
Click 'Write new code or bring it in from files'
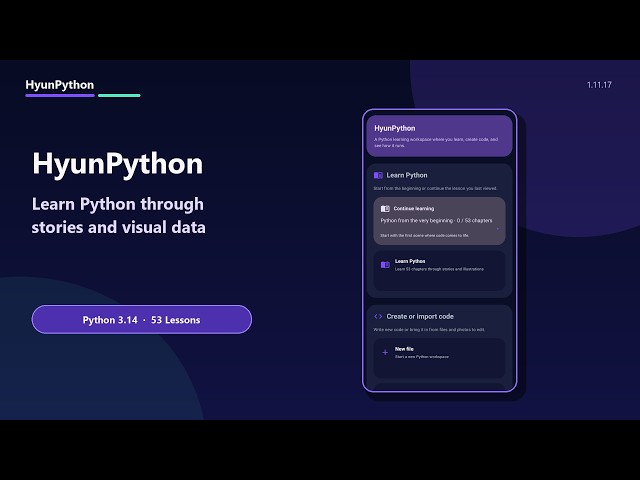tap(429, 330)
